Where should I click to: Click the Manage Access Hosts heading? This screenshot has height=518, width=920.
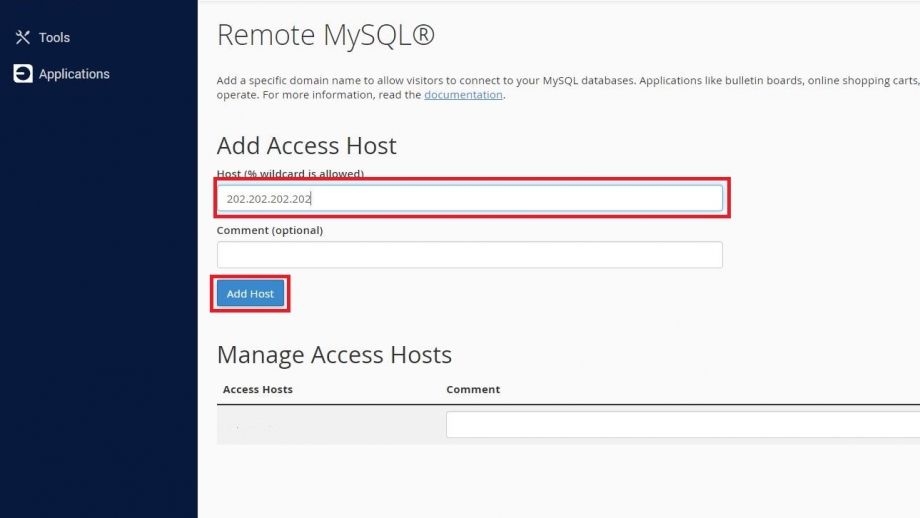(x=334, y=355)
